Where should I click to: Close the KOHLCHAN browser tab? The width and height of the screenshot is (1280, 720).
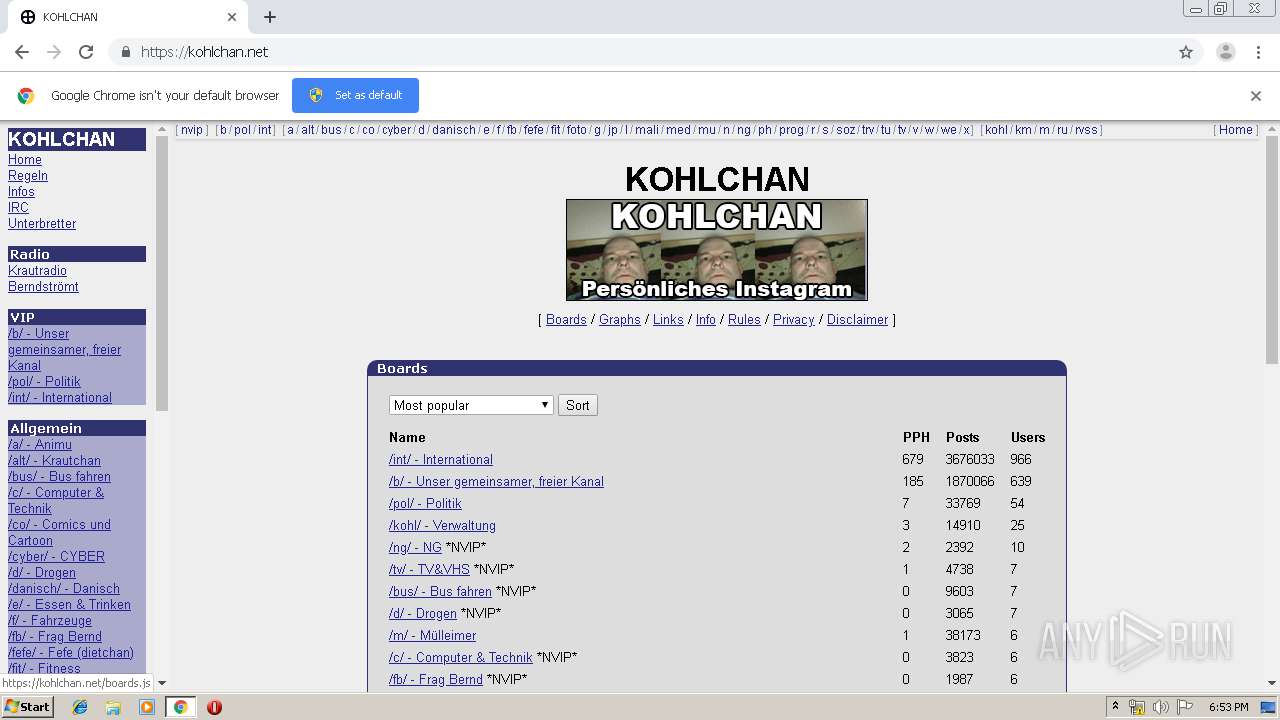(232, 17)
